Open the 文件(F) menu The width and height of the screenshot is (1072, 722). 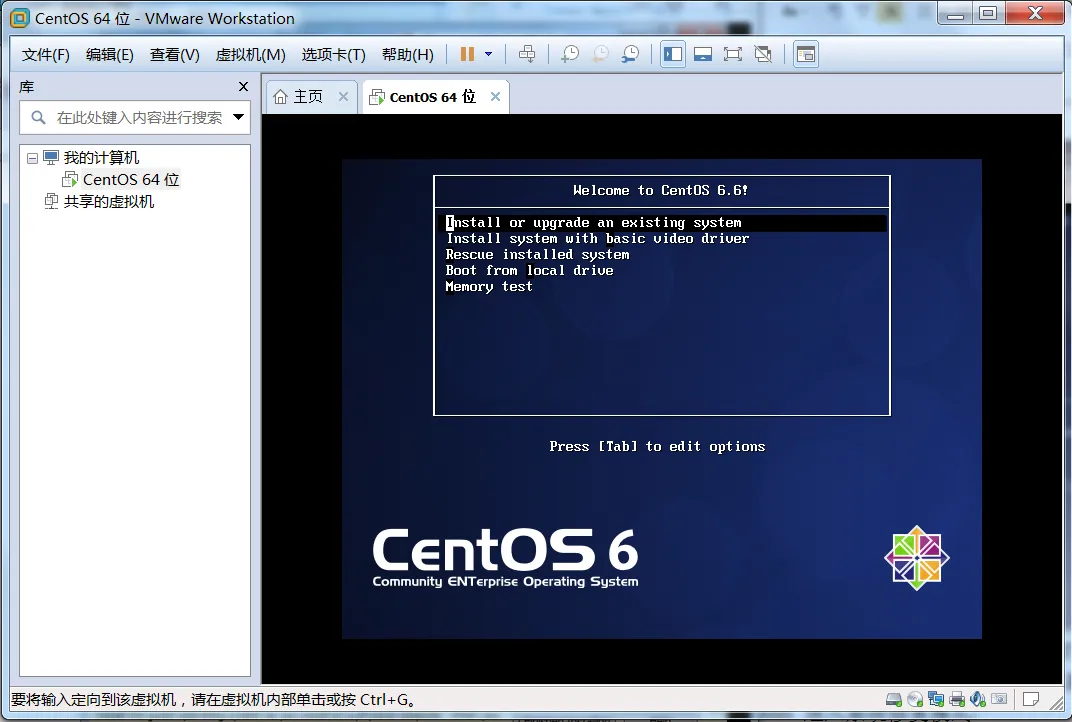click(x=45, y=55)
